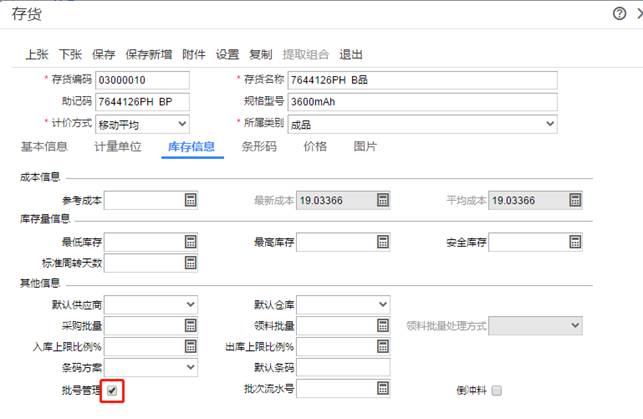Image resolution: width=643 pixels, height=419 pixels.
Task: Open calculator icon in 采购批量 field
Action: coord(190,325)
